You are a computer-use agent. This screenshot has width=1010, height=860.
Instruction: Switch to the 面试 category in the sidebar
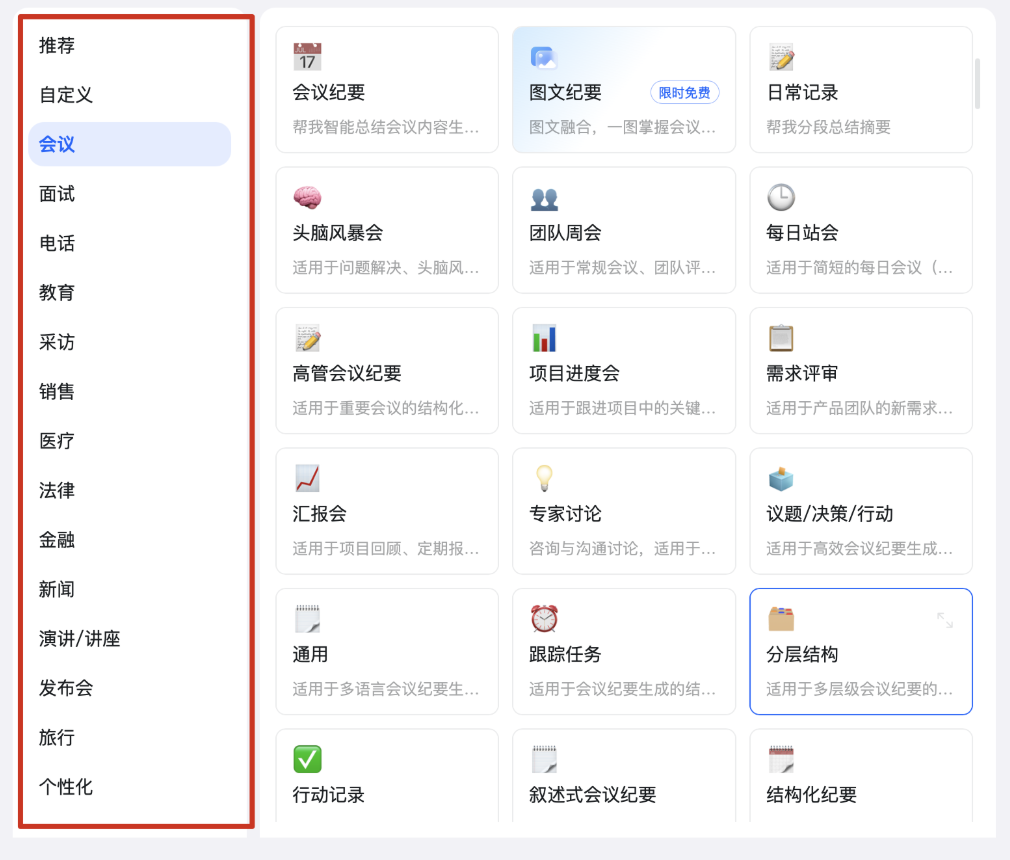[x=57, y=194]
